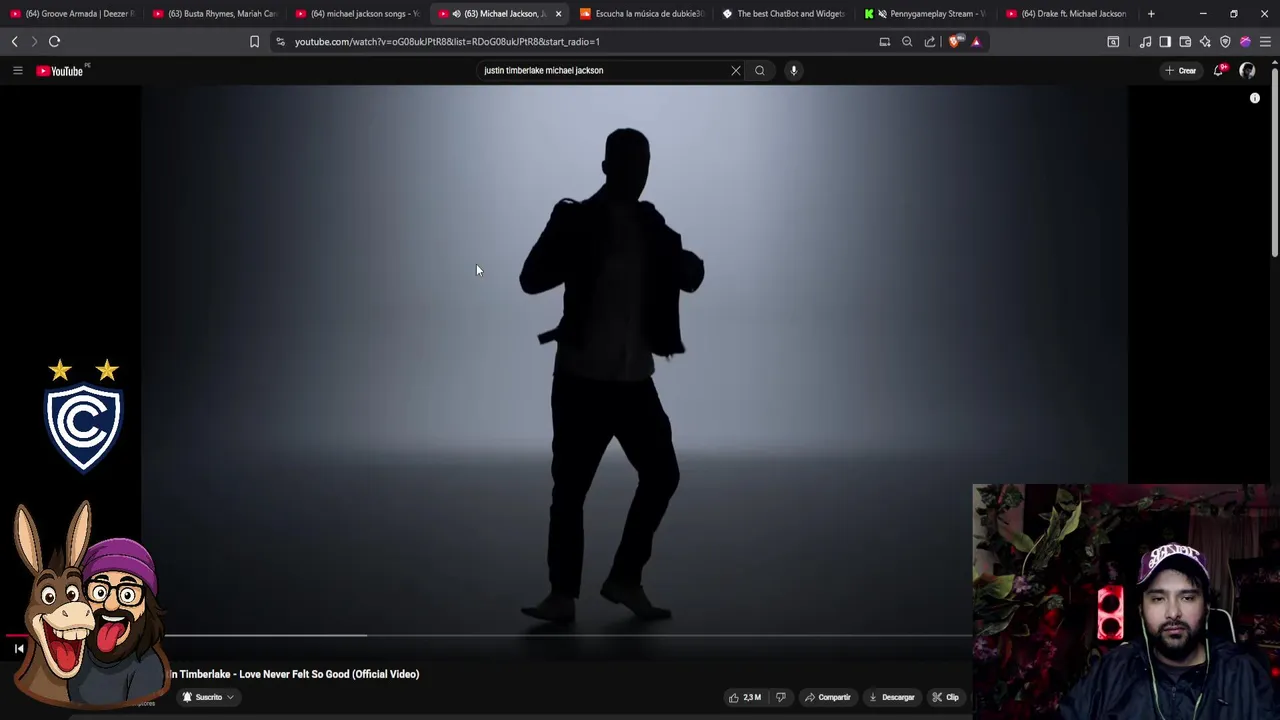Share this page via the share icon
Viewport: 1280px width, 720px height.
tap(930, 41)
